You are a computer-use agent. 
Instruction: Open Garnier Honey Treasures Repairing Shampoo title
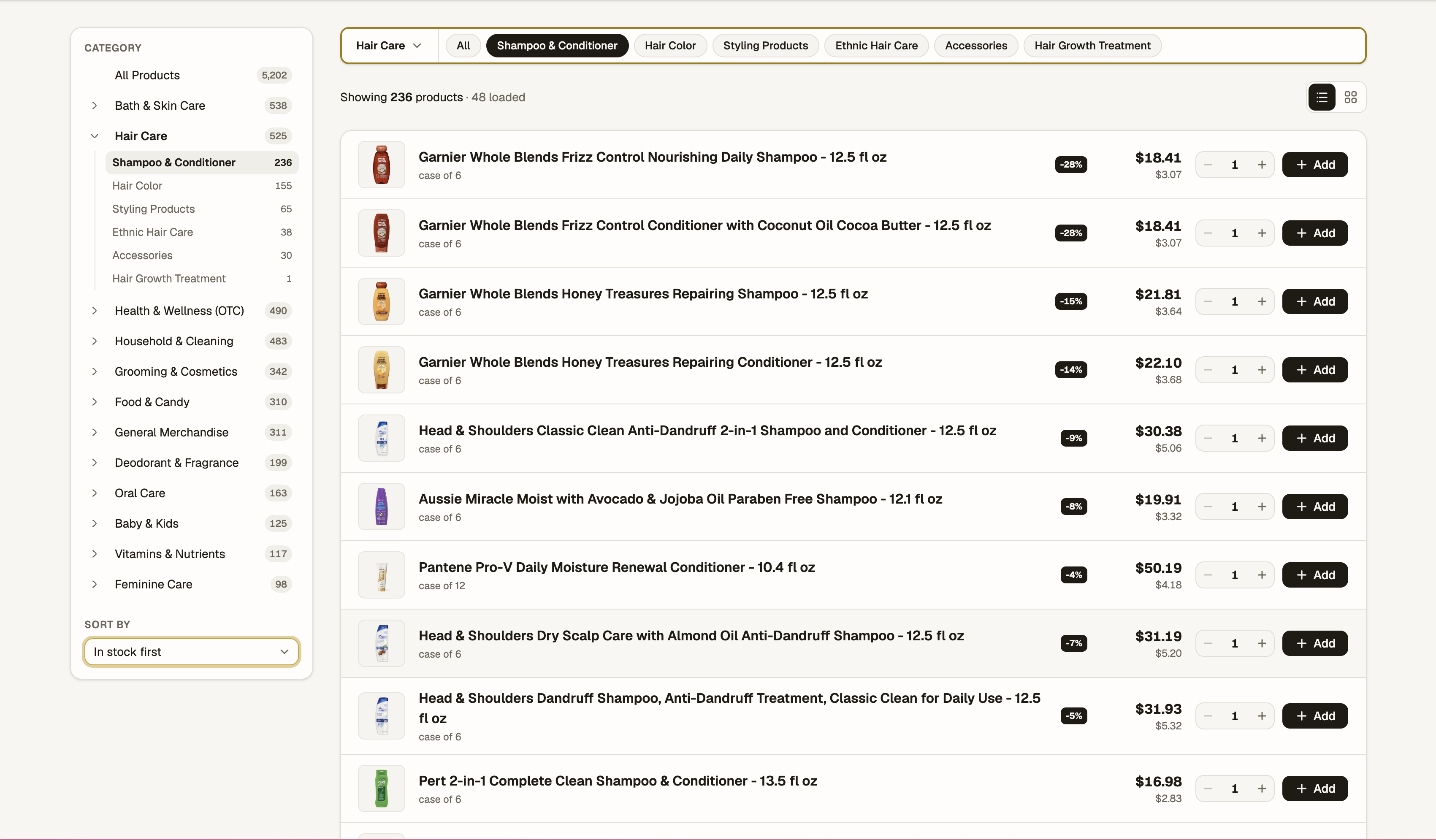[643, 293]
